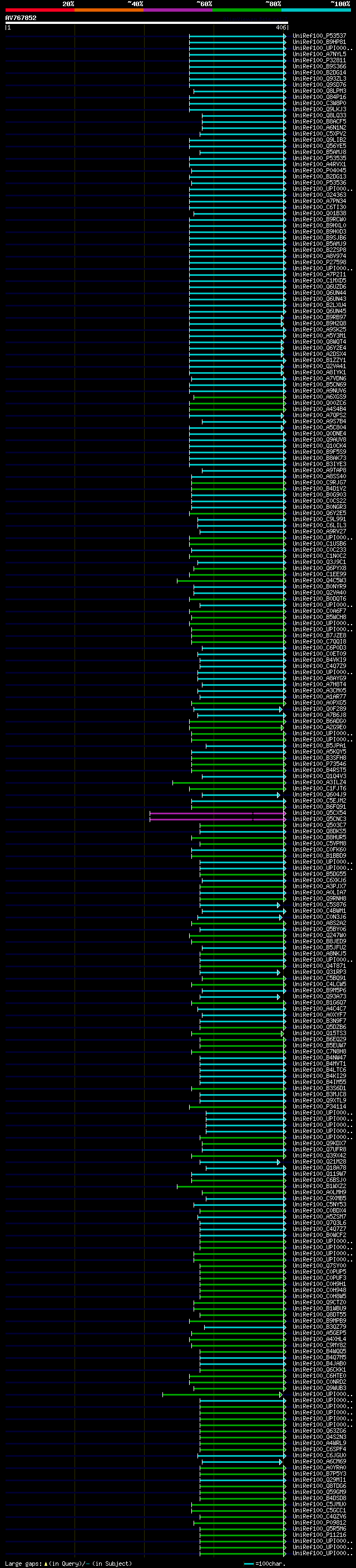Select the UniRef100_Q8LPM3 label
This screenshot has height=1568, width=356.
click(x=319, y=91)
